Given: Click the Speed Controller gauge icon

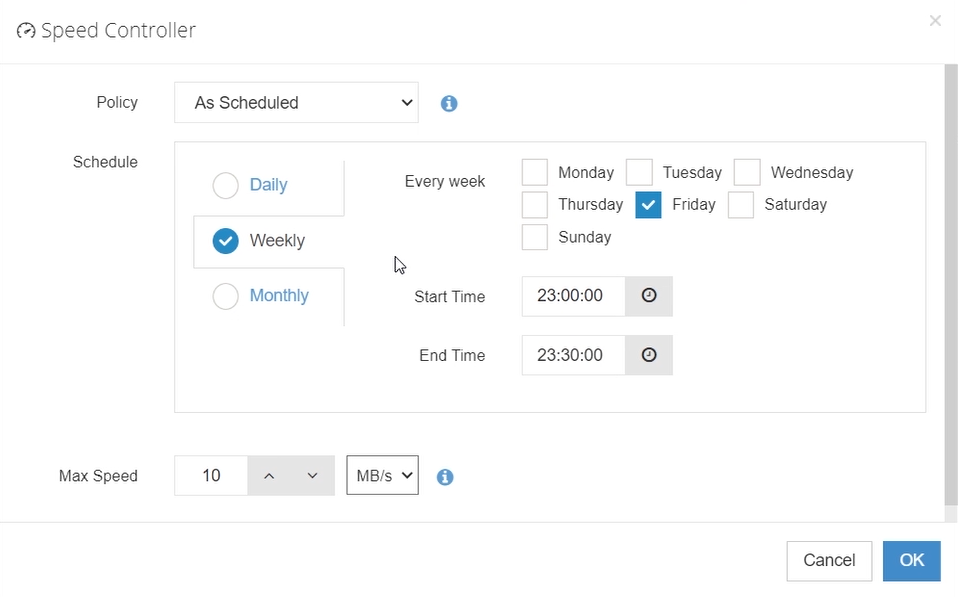Looking at the screenshot, I should coord(26,30).
